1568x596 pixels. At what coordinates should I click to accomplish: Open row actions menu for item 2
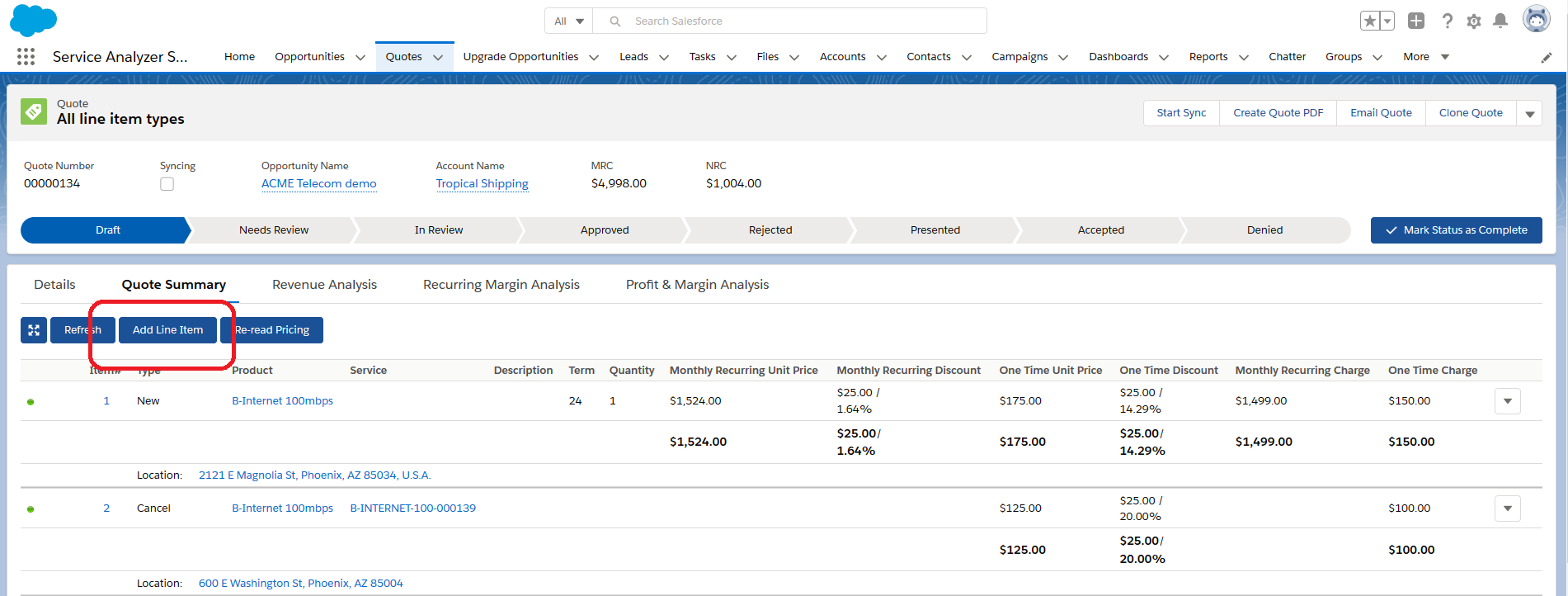(1508, 508)
